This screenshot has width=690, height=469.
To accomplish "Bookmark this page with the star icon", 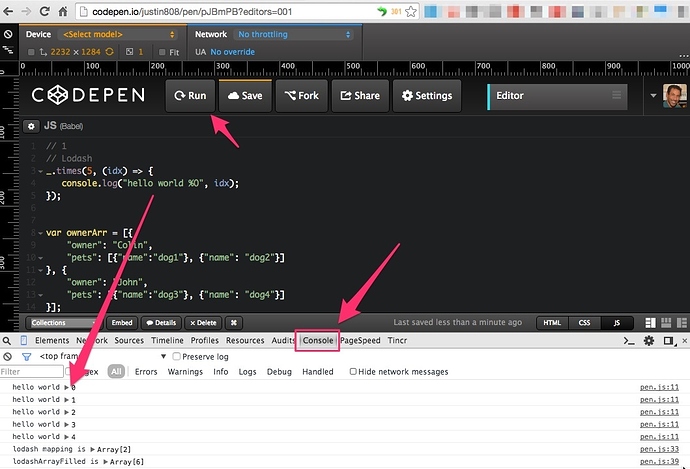I will coord(411,11).
